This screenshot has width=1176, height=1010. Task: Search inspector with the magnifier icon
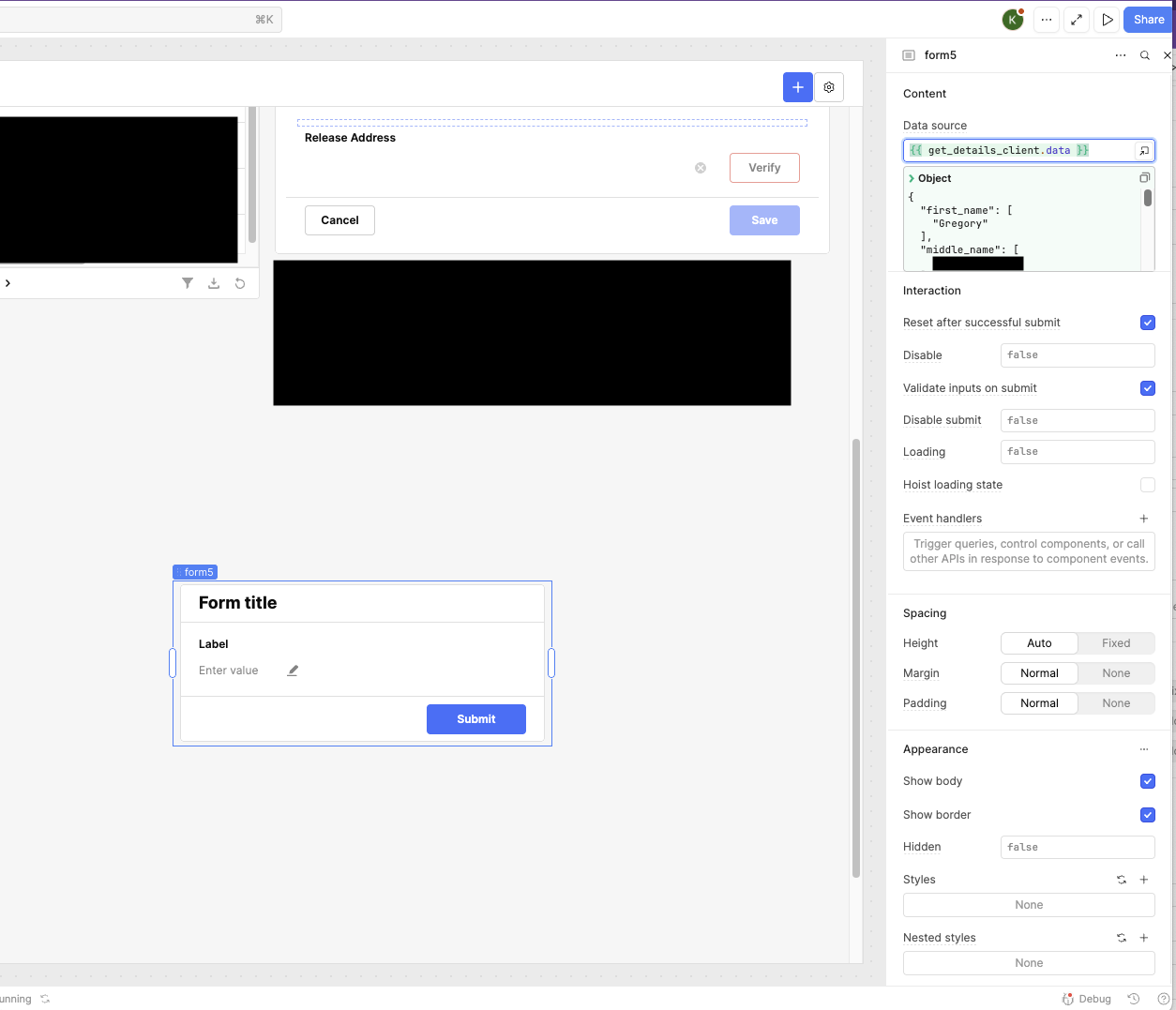click(x=1145, y=55)
